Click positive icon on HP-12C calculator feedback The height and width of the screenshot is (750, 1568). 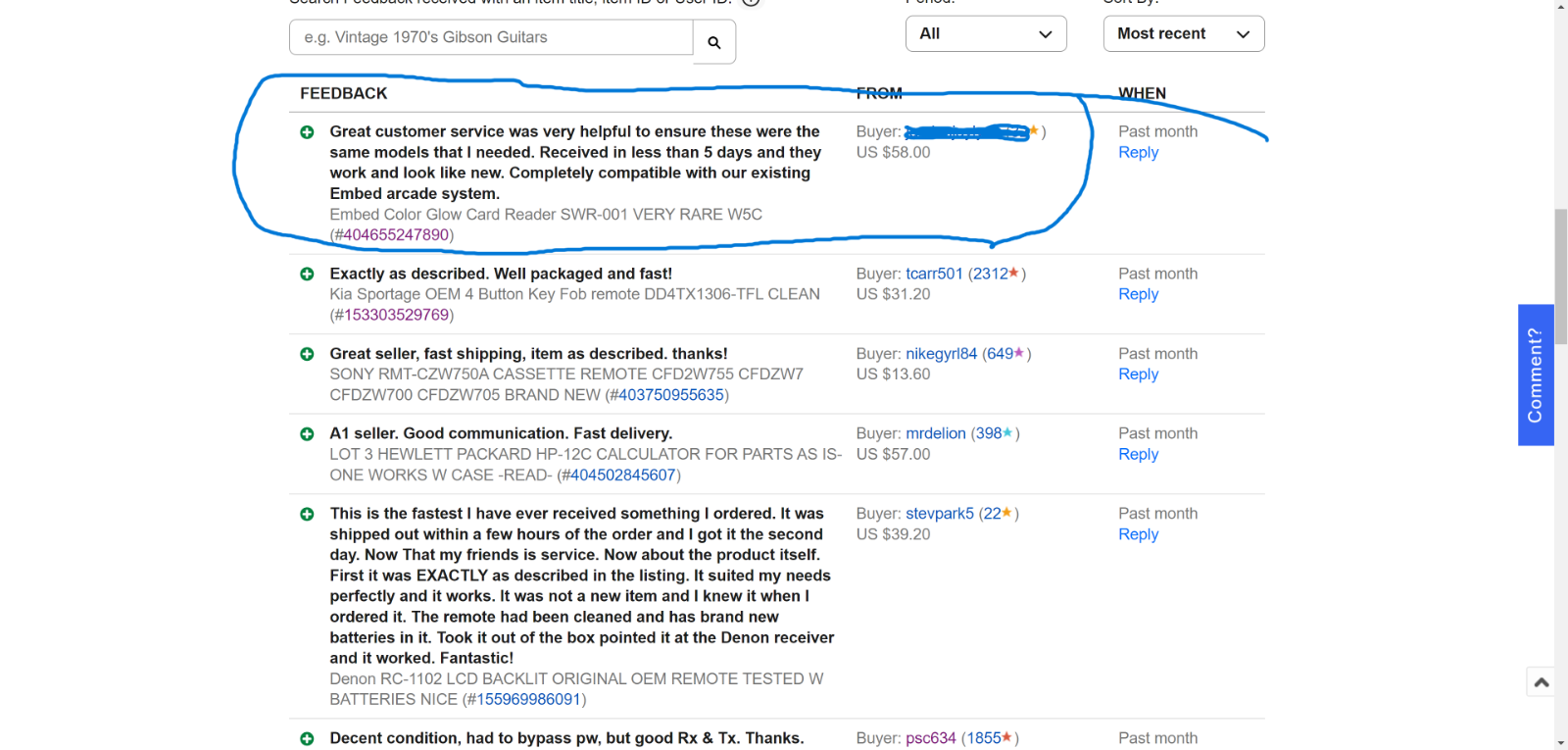(307, 434)
